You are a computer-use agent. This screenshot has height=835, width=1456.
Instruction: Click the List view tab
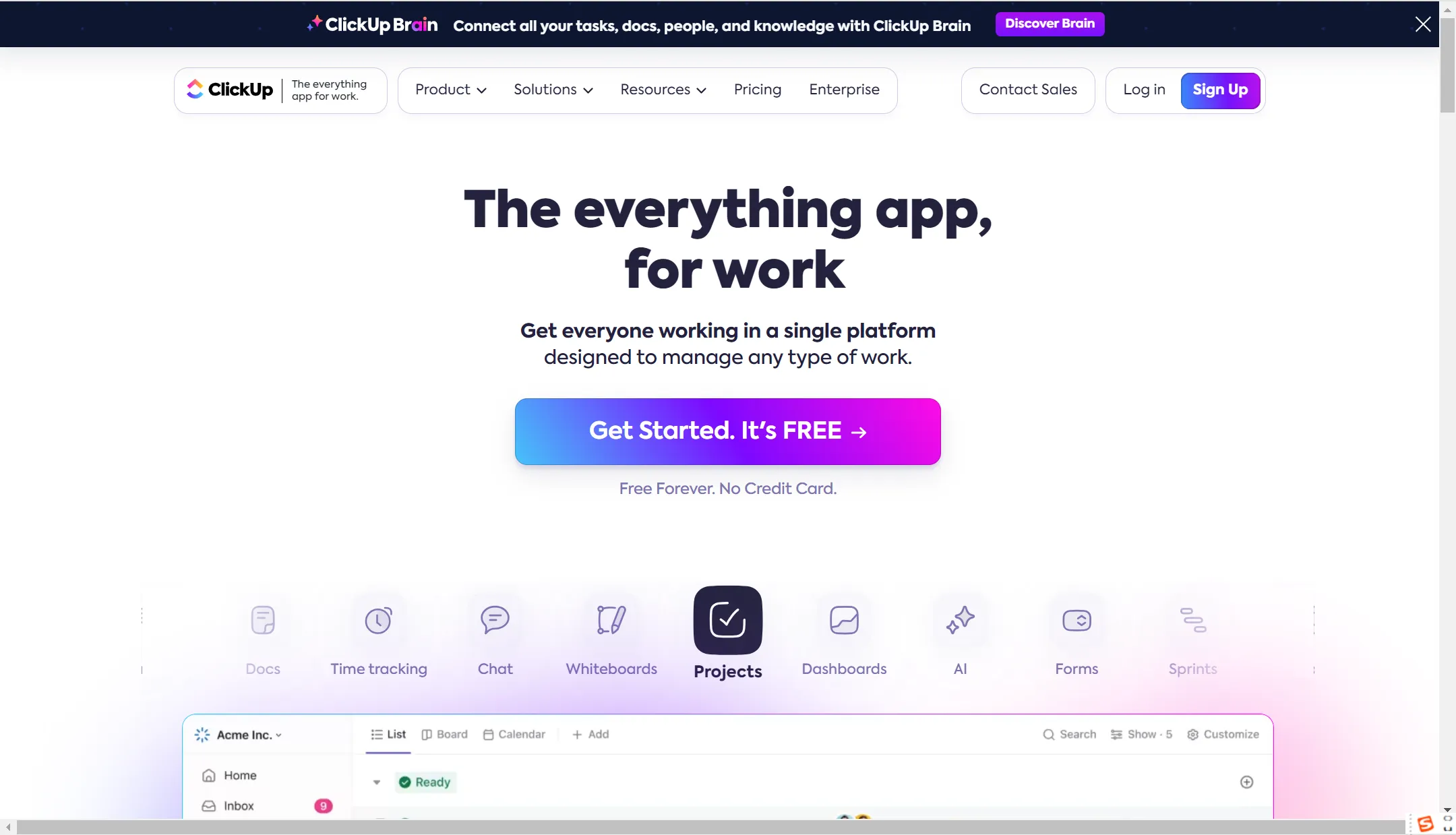click(x=389, y=734)
